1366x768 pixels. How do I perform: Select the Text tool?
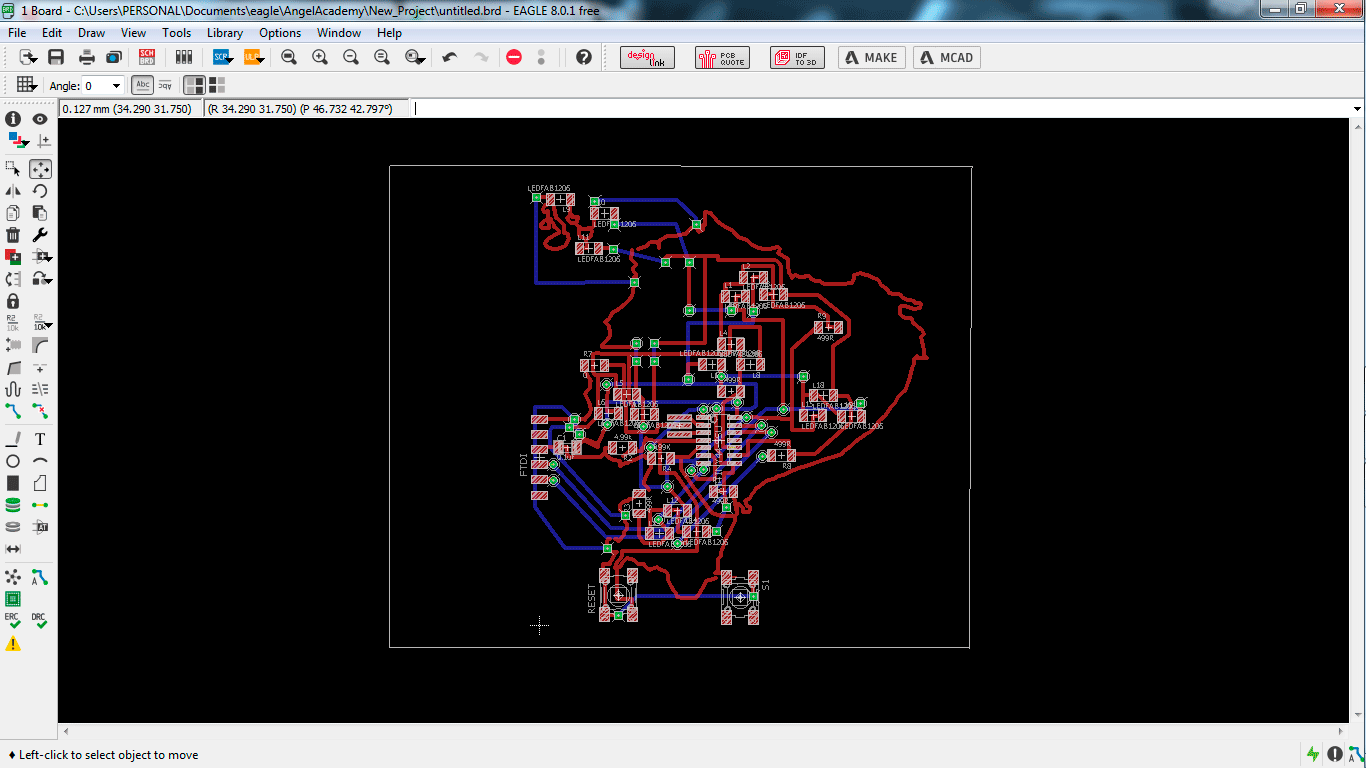pyautogui.click(x=40, y=439)
